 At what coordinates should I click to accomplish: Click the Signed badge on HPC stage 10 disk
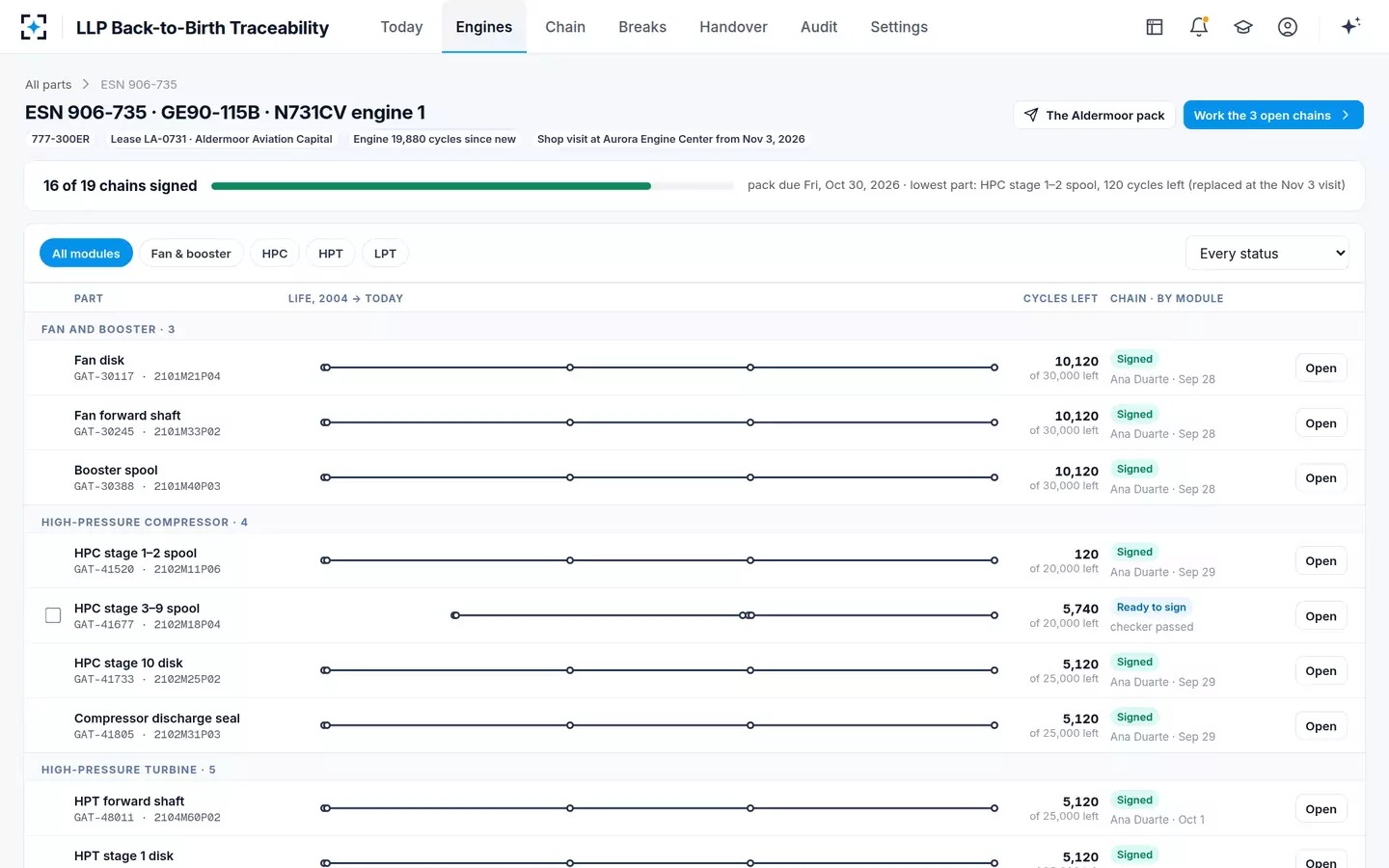[1134, 662]
